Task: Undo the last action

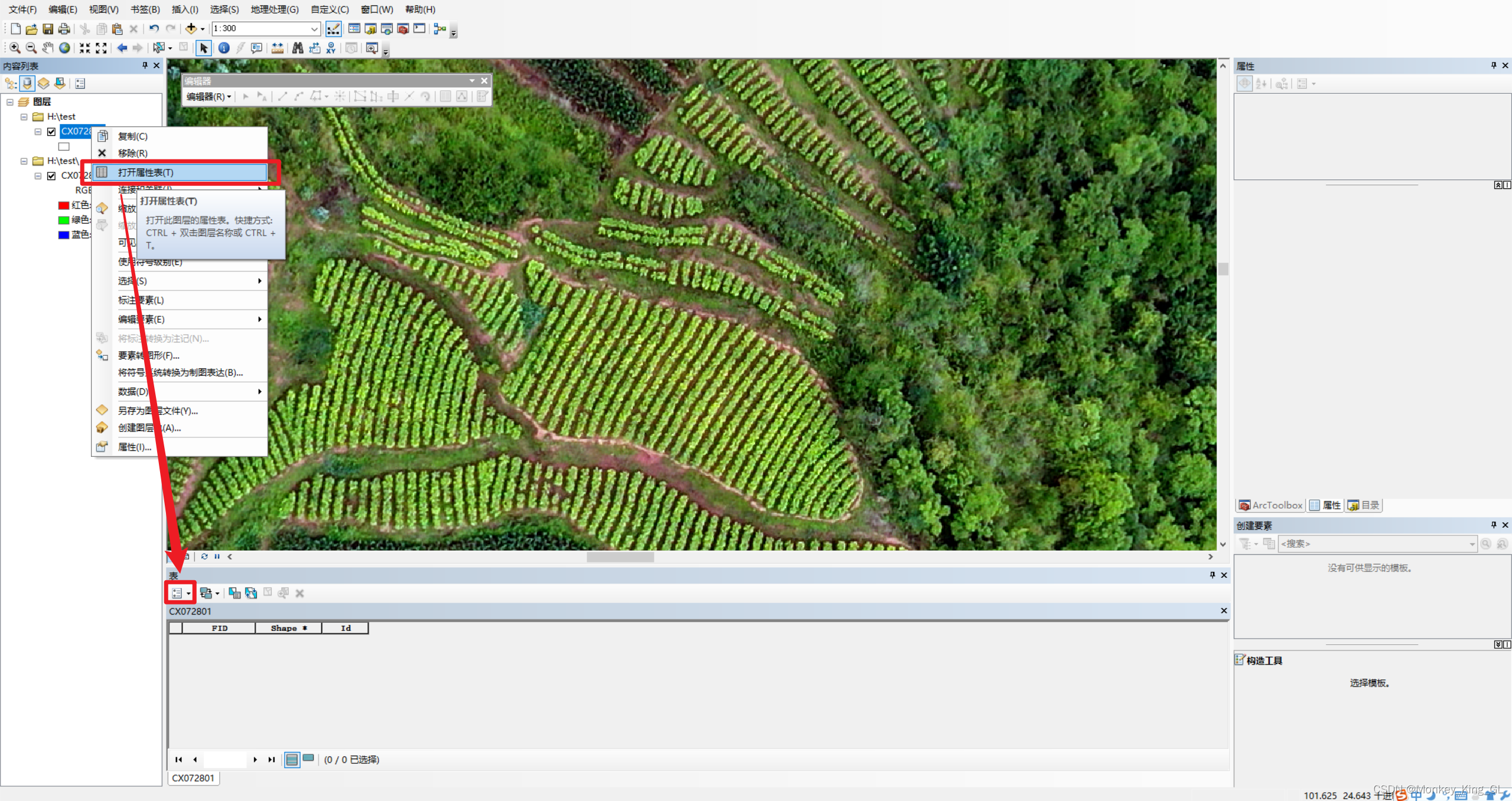Action: 154,28
